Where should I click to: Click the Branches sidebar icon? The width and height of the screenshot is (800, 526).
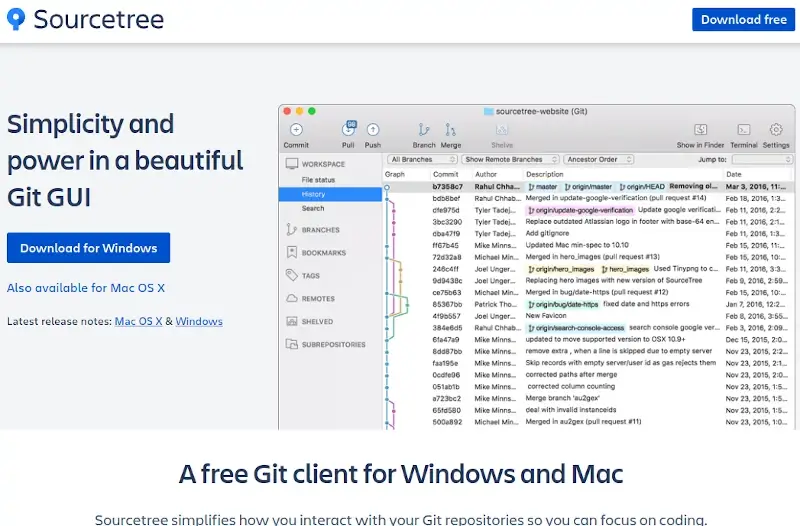[x=291, y=230]
